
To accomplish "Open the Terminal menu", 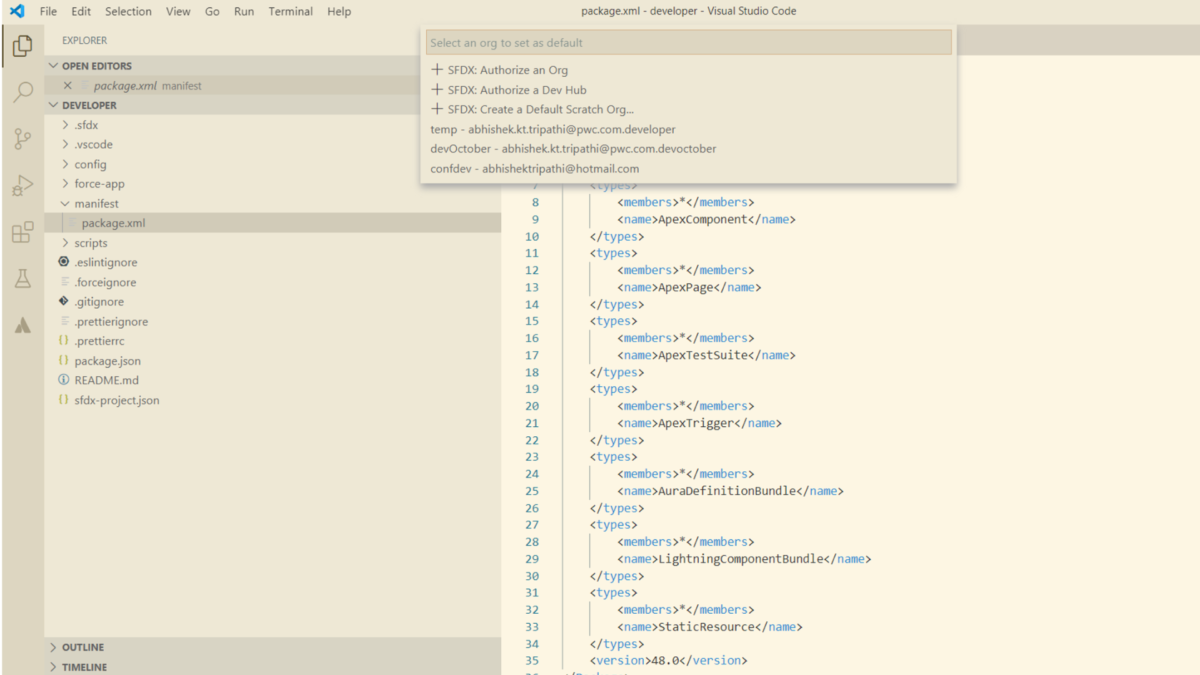I will pos(291,12).
